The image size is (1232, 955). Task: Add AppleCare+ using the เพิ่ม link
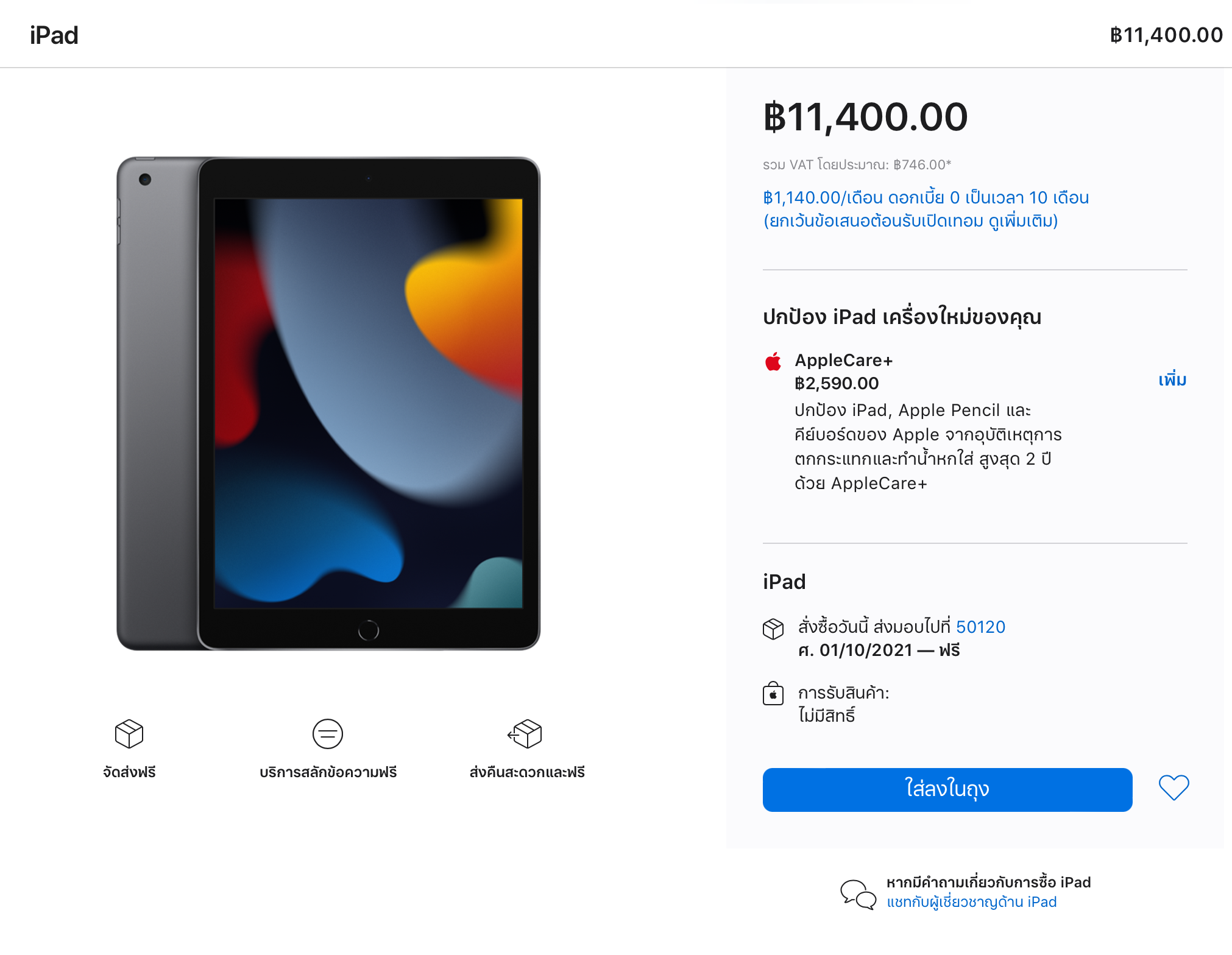pyautogui.click(x=1172, y=380)
